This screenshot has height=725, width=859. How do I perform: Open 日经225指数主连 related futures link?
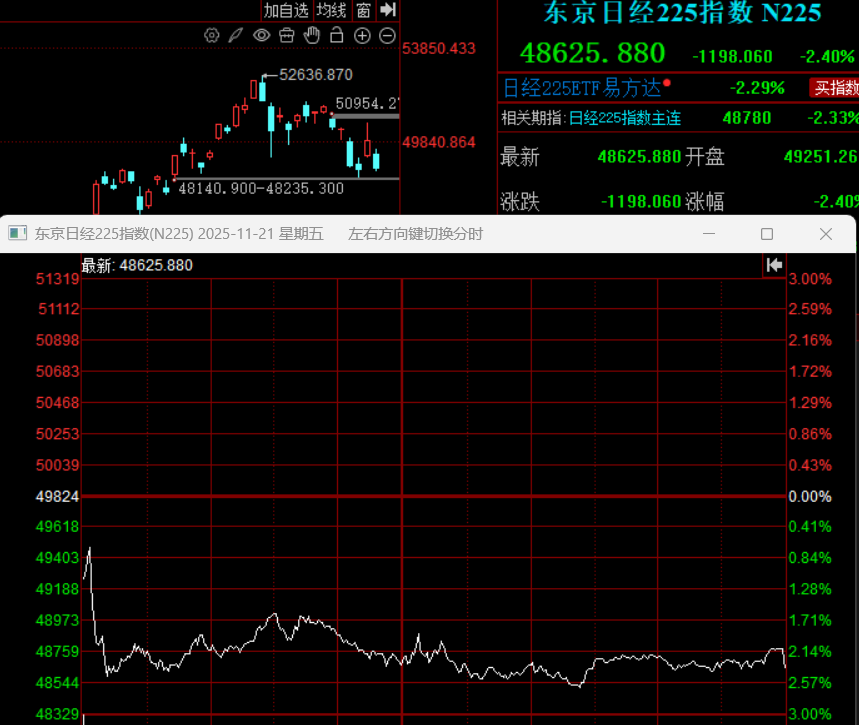[624, 118]
